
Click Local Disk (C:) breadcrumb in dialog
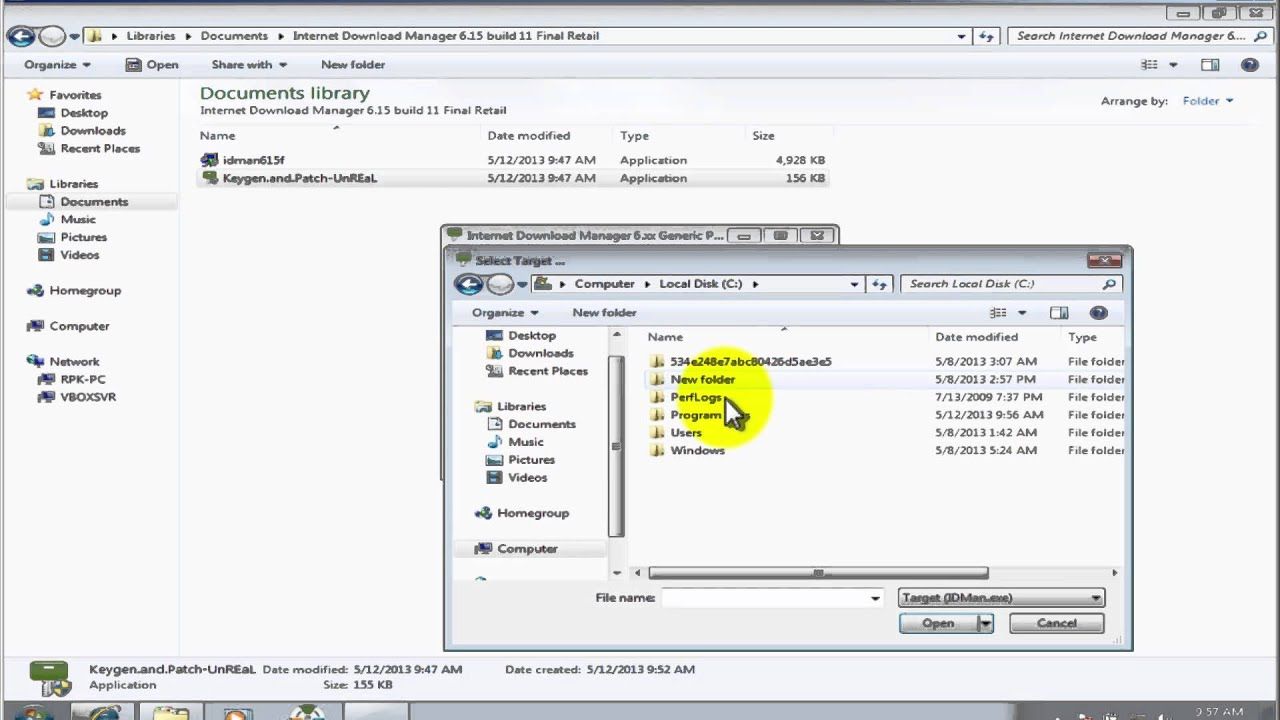(x=700, y=284)
